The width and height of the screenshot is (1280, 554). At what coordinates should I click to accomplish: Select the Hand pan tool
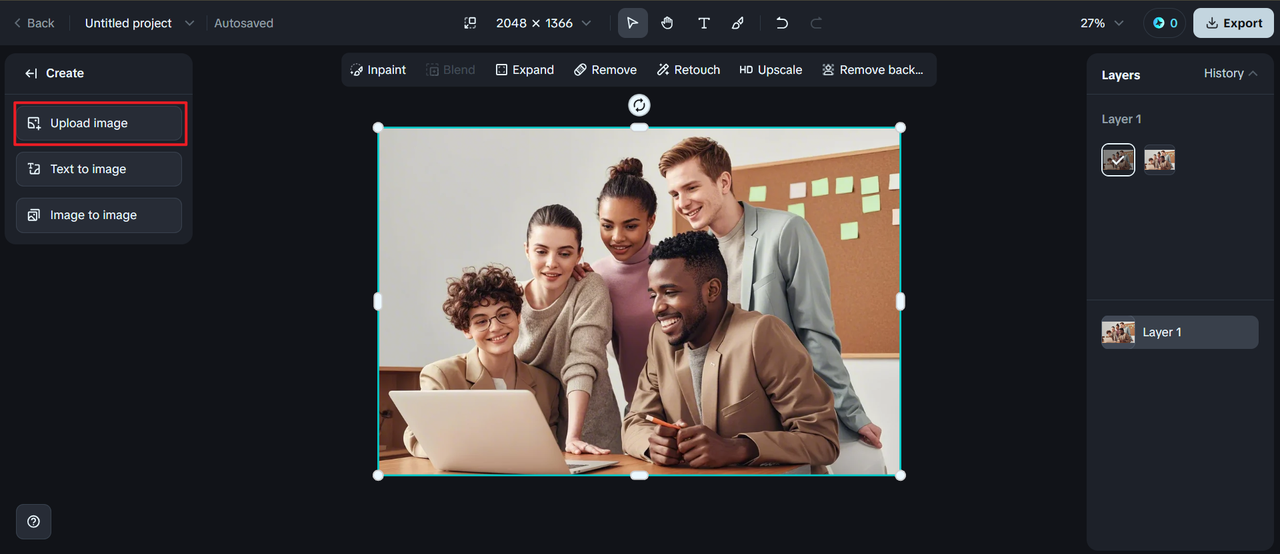[x=667, y=23]
